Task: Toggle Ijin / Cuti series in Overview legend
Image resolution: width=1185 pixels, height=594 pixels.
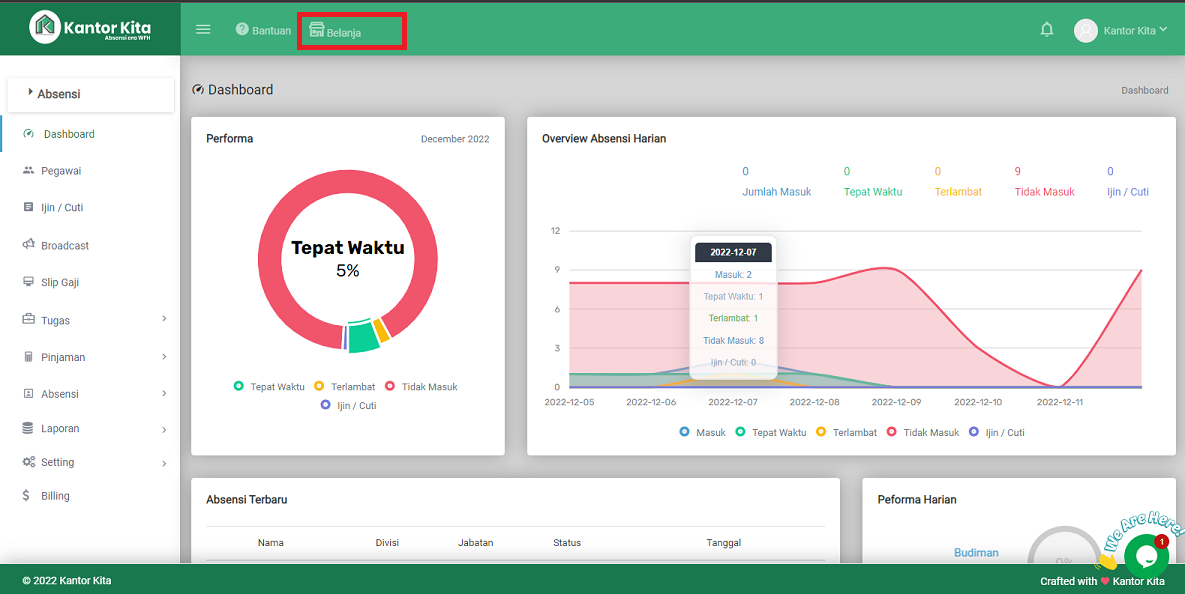Action: point(997,432)
